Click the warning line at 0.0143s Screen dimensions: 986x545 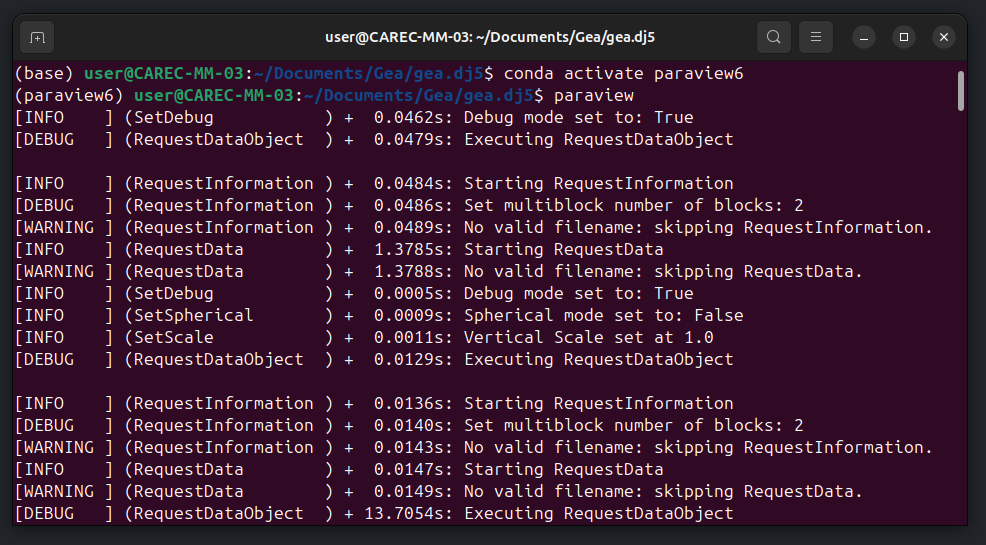tap(474, 448)
